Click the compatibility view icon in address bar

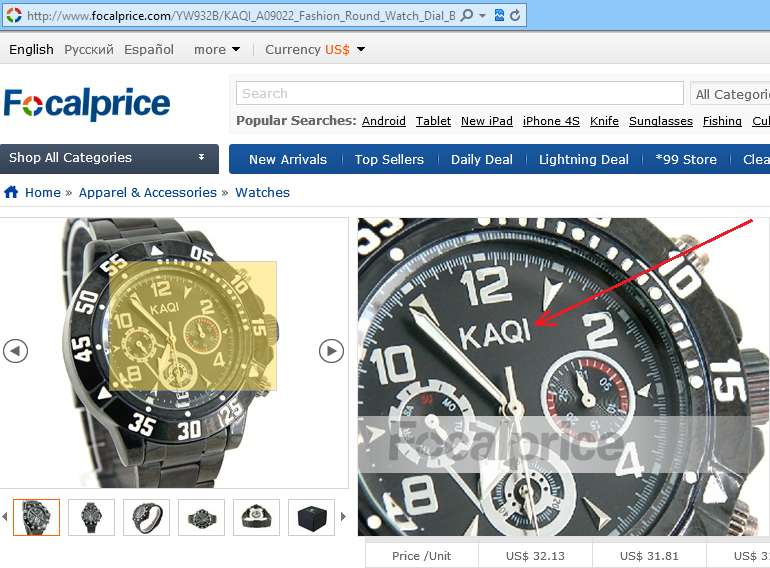(499, 16)
